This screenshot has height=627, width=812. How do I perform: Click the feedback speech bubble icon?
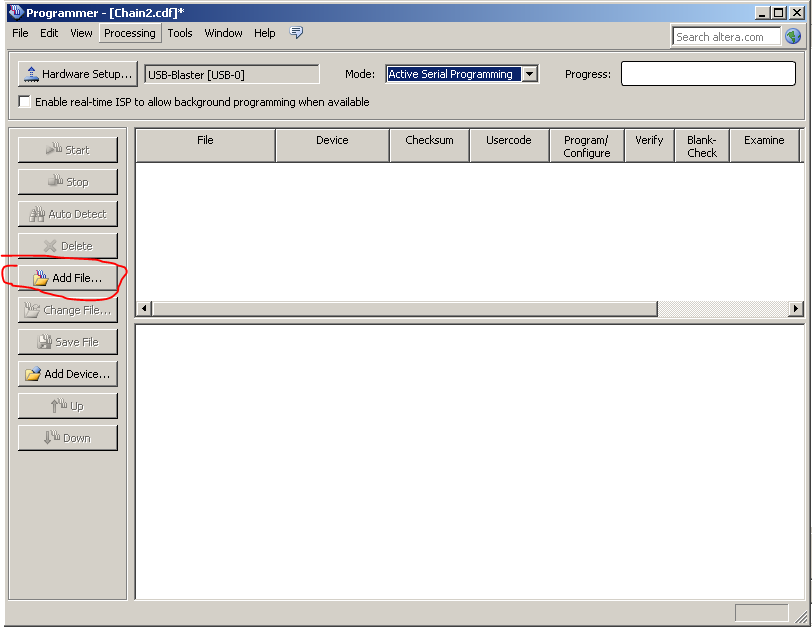[x=296, y=33]
